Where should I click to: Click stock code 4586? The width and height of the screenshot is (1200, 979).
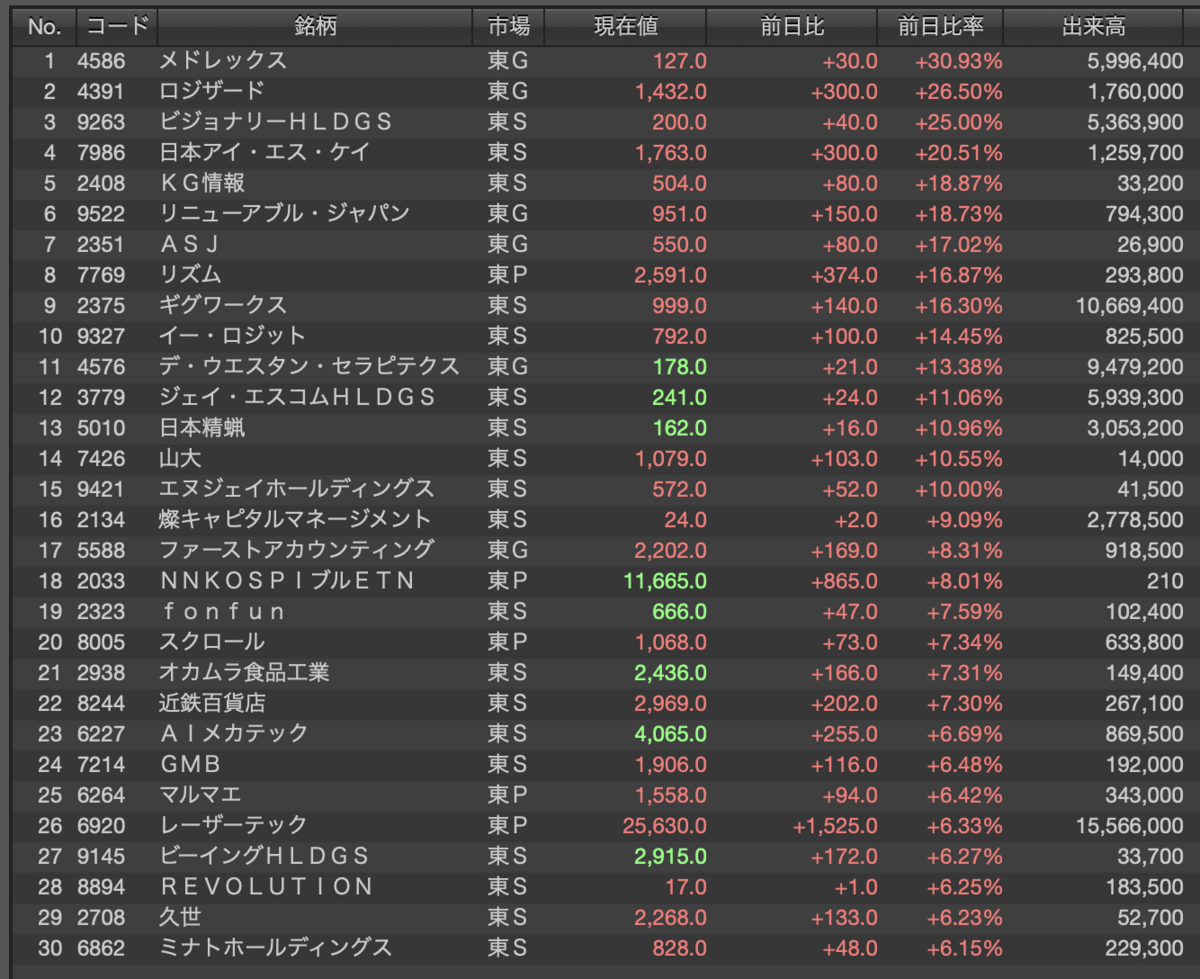coord(101,61)
